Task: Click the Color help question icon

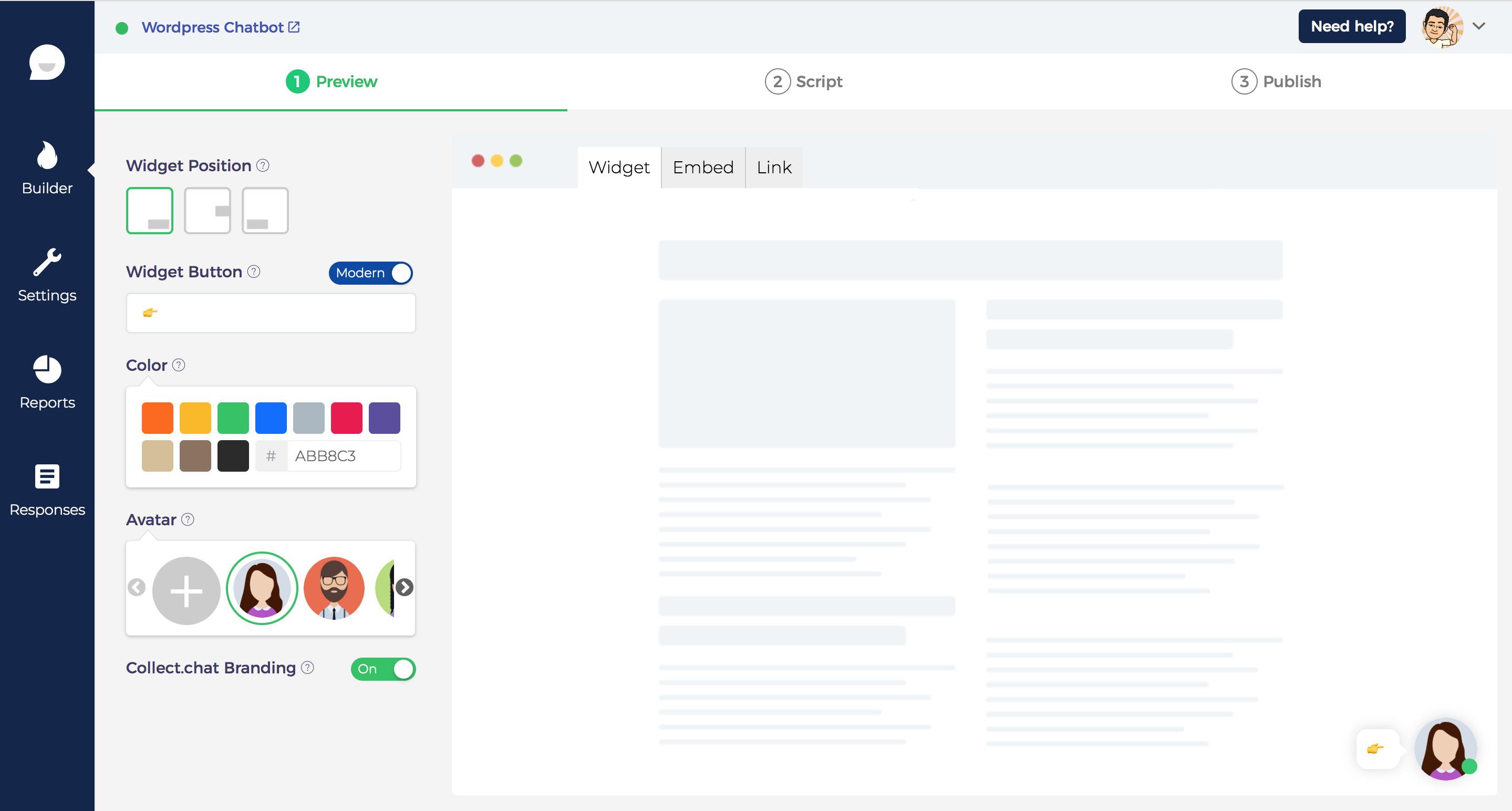Action: tap(179, 365)
